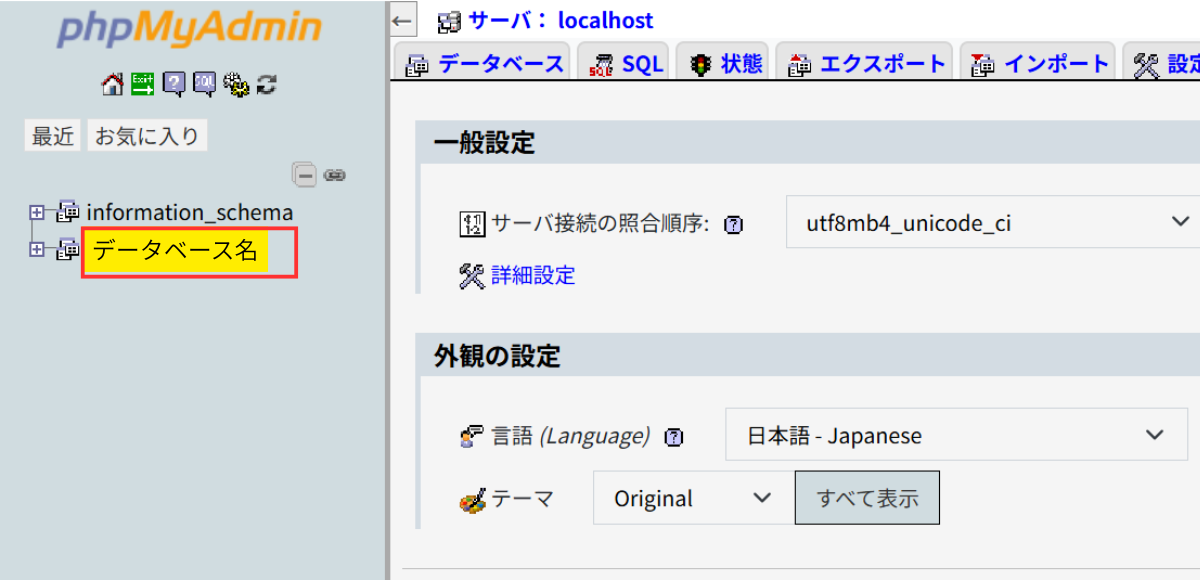Open the 詳細設定 link
1200x580 pixels.
pyautogui.click(x=533, y=276)
